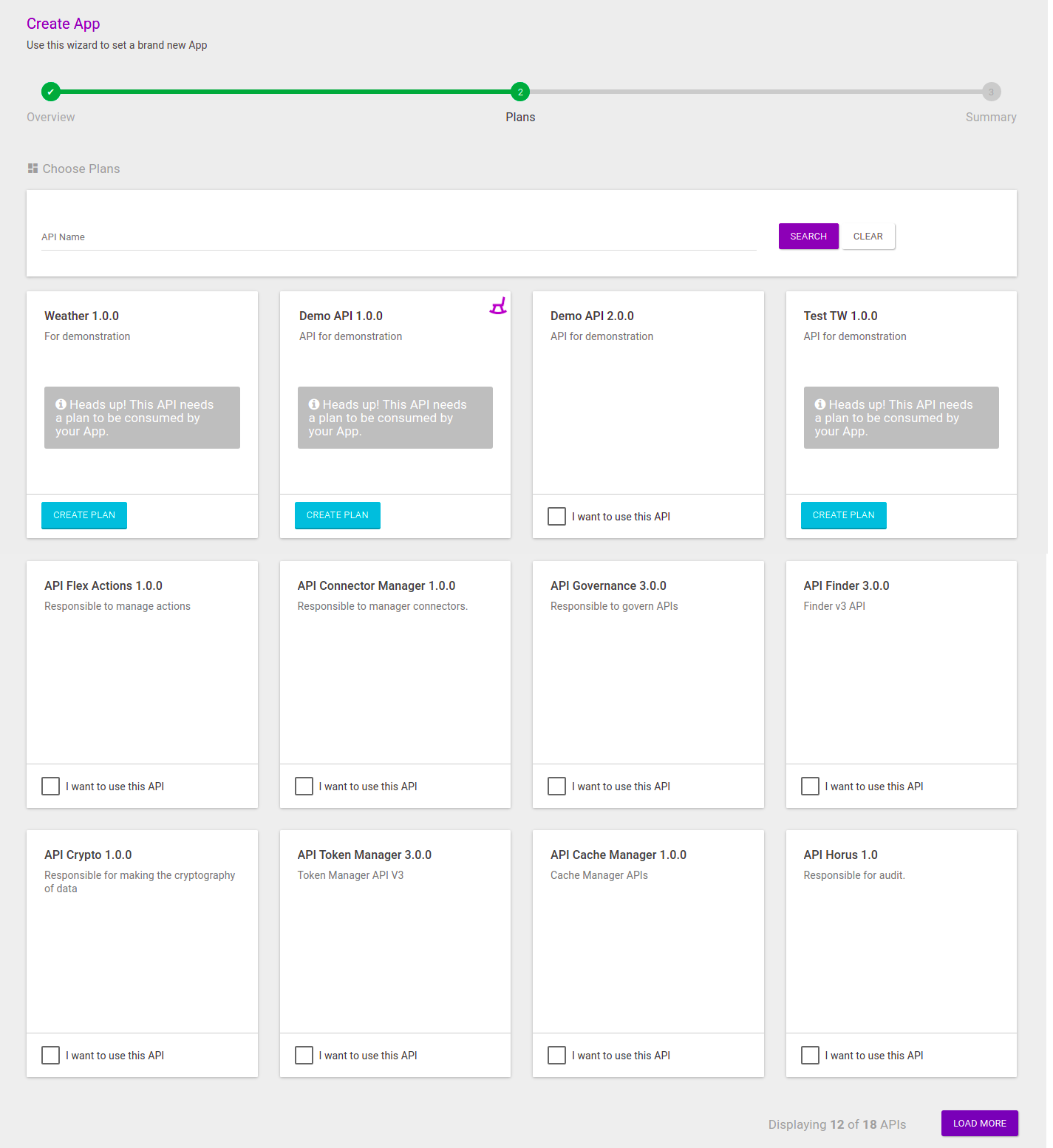Viewport: 1053px width, 1148px height.
Task: Check the API Horus 1.0 usage checkbox
Action: click(x=810, y=1055)
